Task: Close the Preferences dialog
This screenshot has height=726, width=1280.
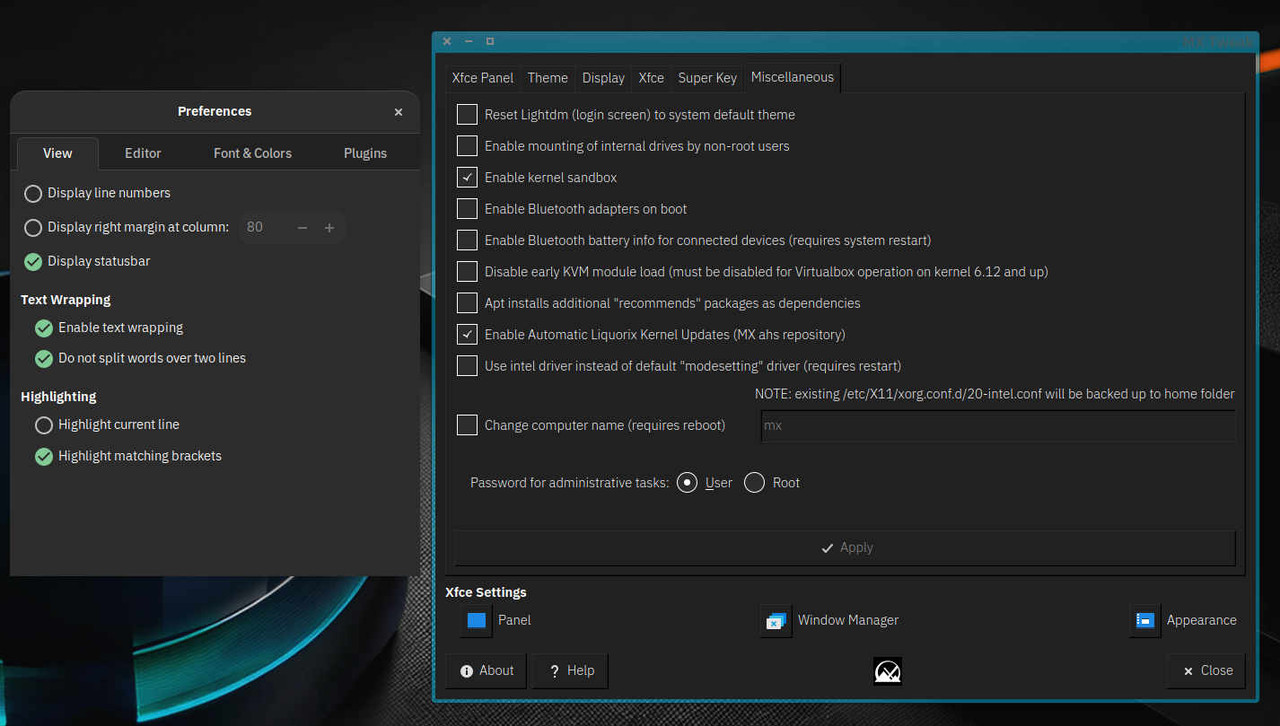Action: coord(398,112)
